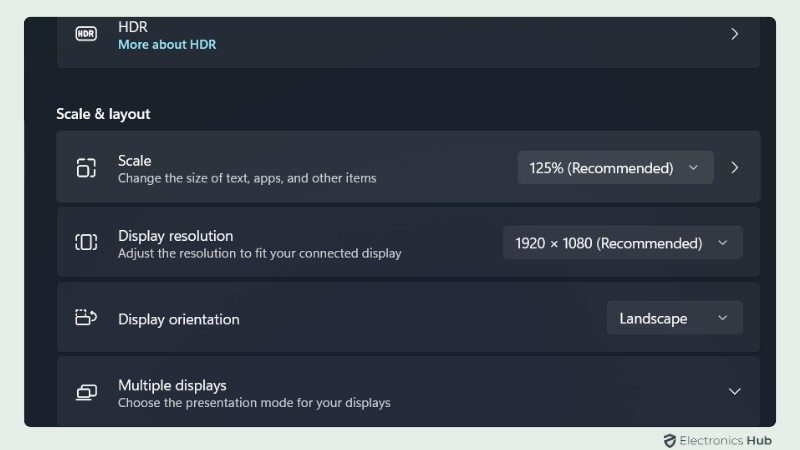This screenshot has height=450, width=800.
Task: Click the Display resolution icon
Action: tap(86, 242)
